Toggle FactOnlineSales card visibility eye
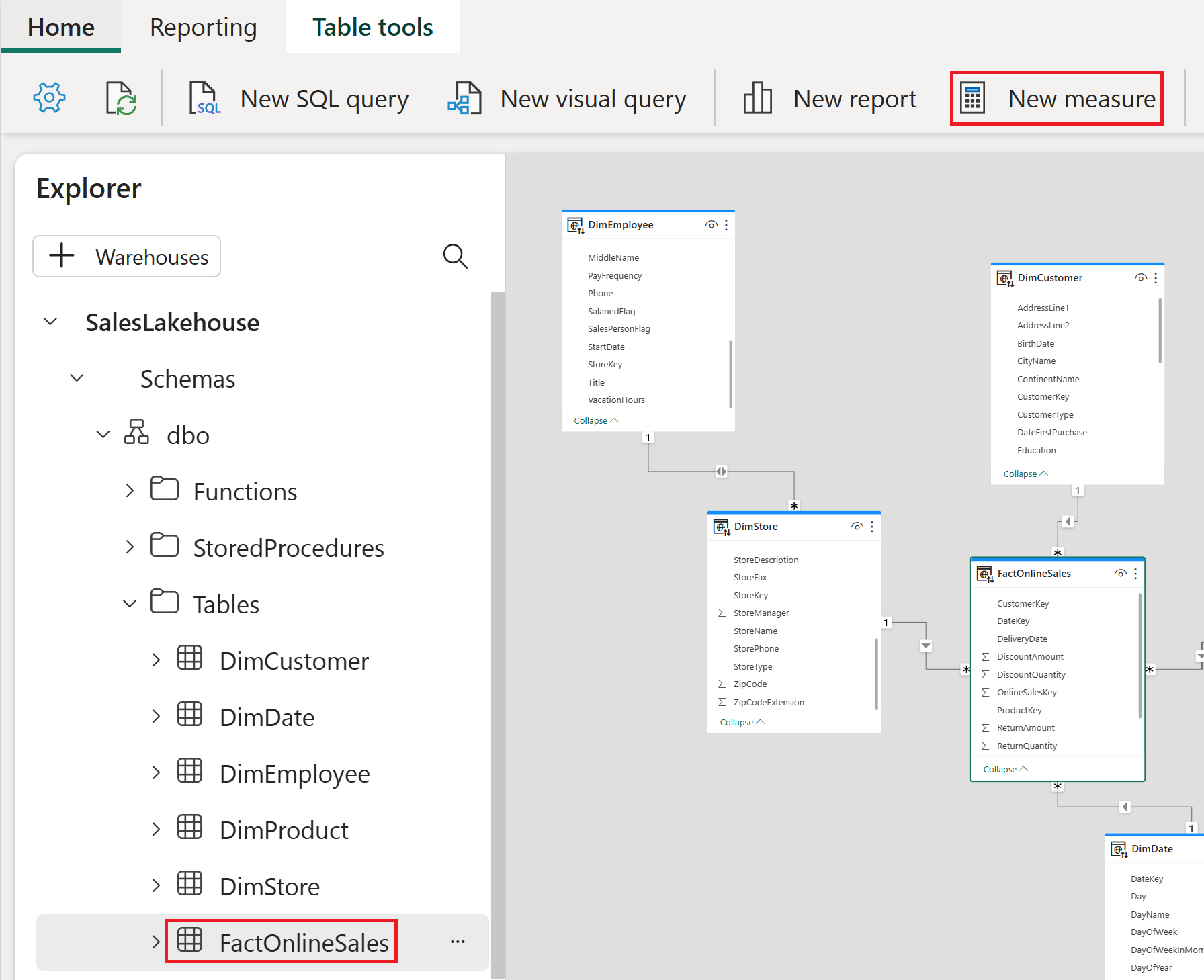The width and height of the screenshot is (1204, 980). (1120, 574)
